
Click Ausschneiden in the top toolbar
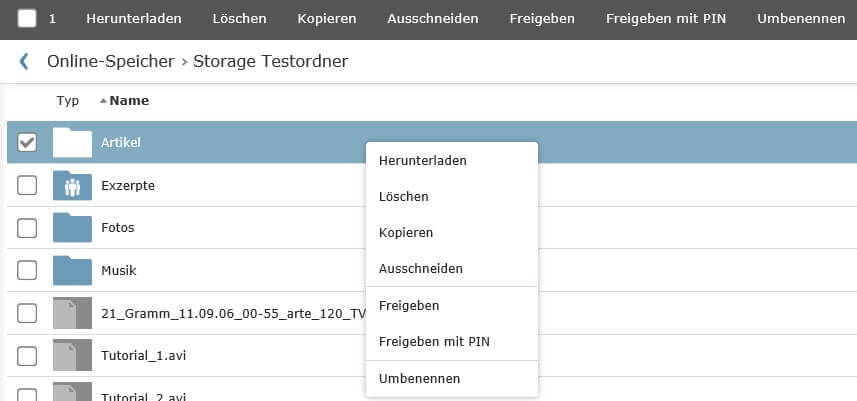coord(433,19)
